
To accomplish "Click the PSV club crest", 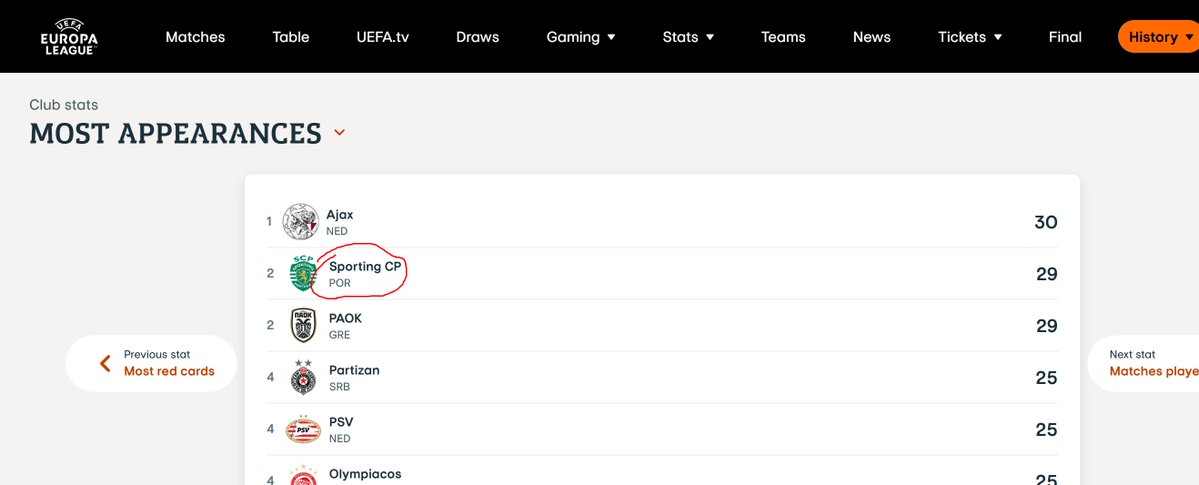I will 304,429.
